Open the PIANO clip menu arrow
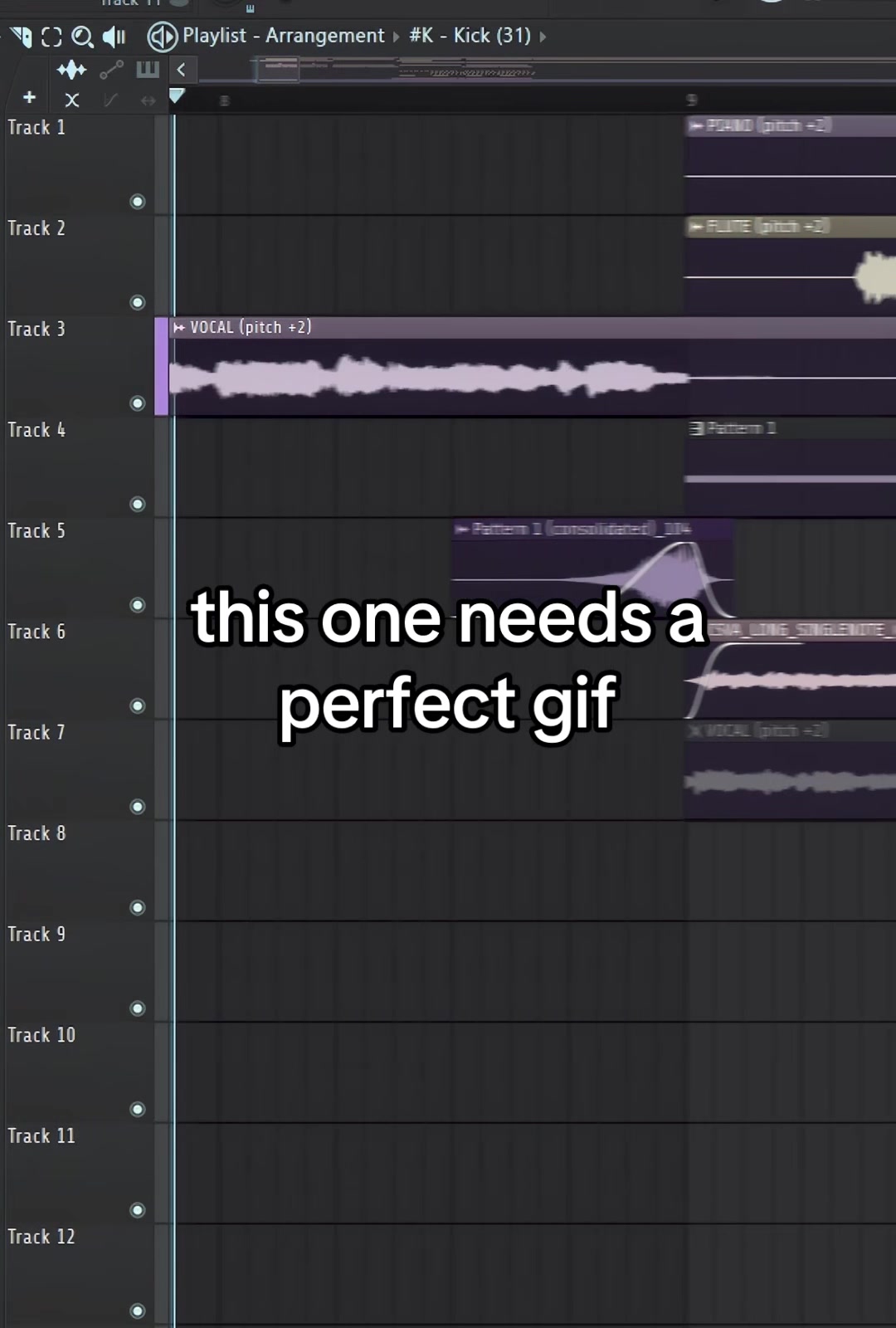This screenshot has width=896, height=1328. pos(696,126)
